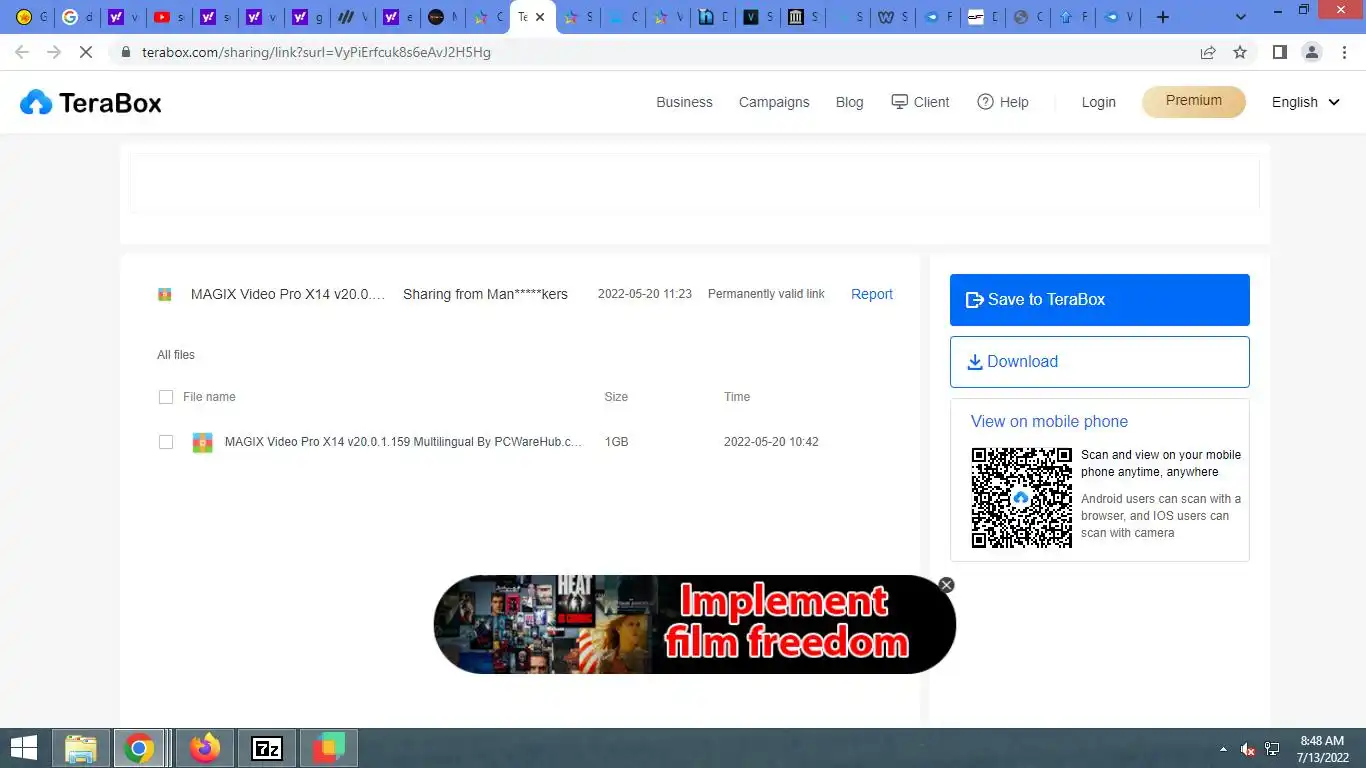Go to the Blog page
This screenshot has height=768, width=1366.
[849, 102]
